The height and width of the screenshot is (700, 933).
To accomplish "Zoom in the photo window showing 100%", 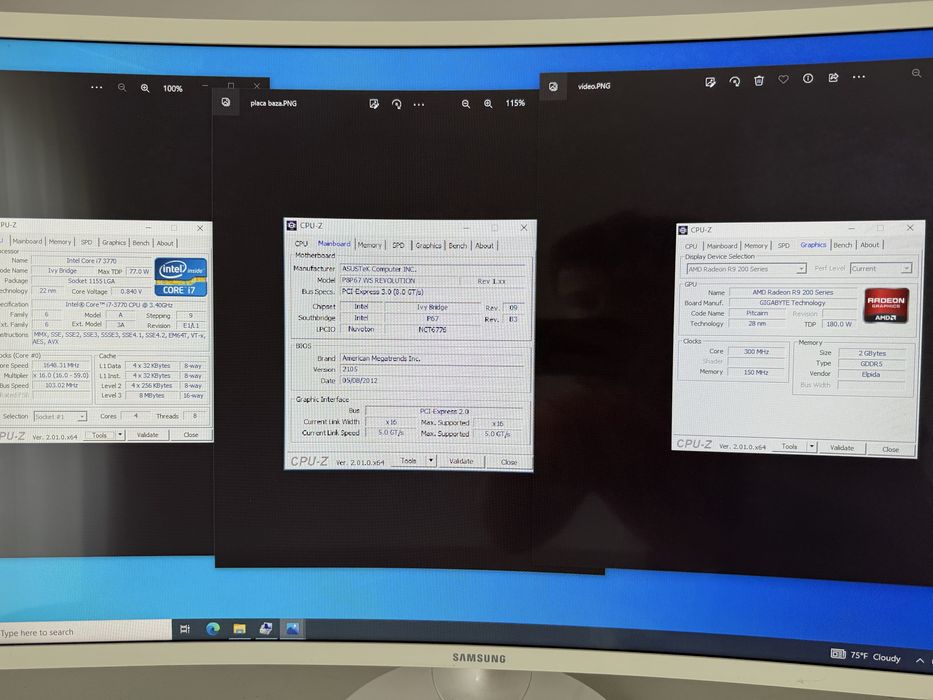I will (x=145, y=88).
